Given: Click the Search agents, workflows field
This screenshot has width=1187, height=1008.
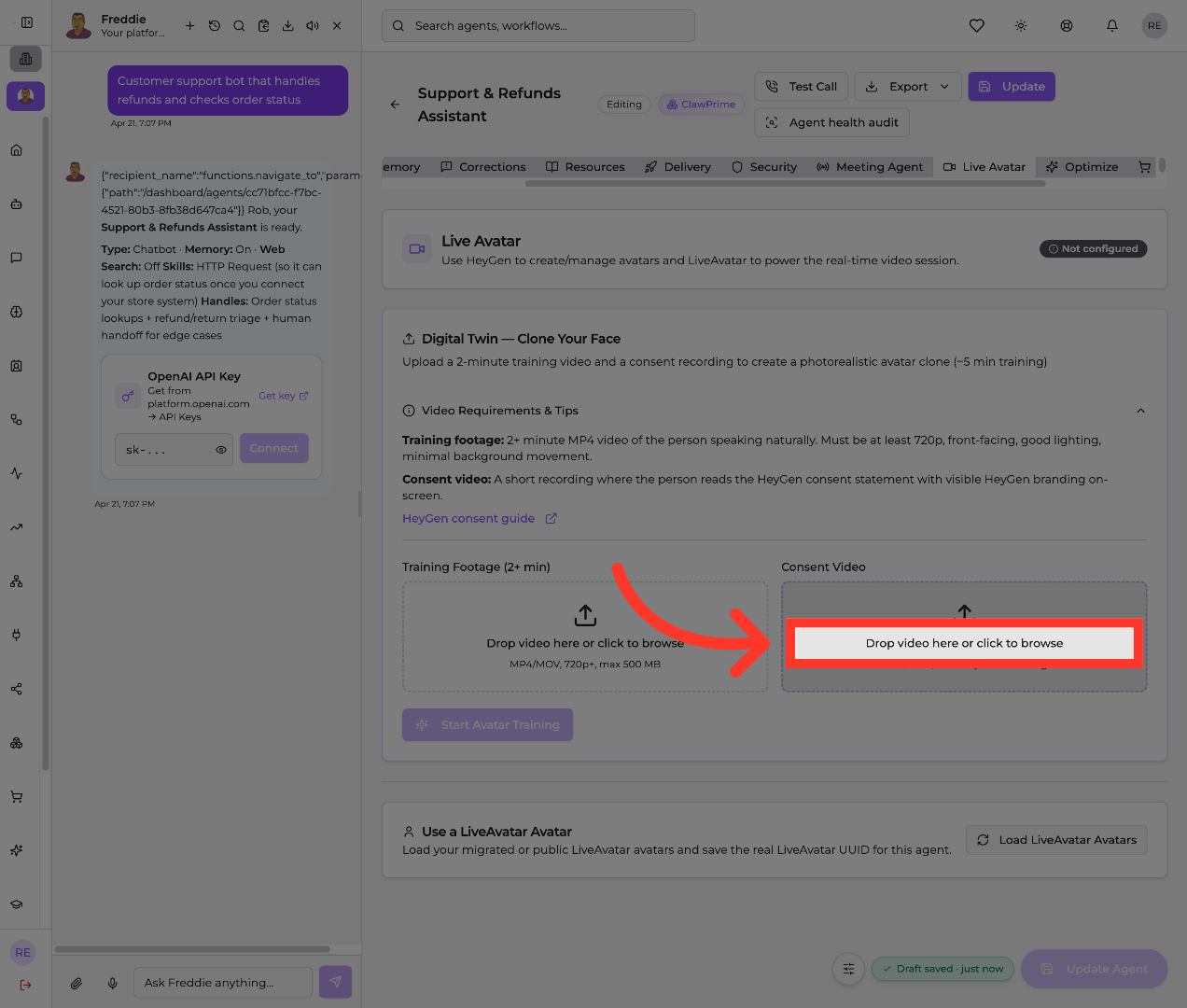Looking at the screenshot, I should pyautogui.click(x=538, y=26).
